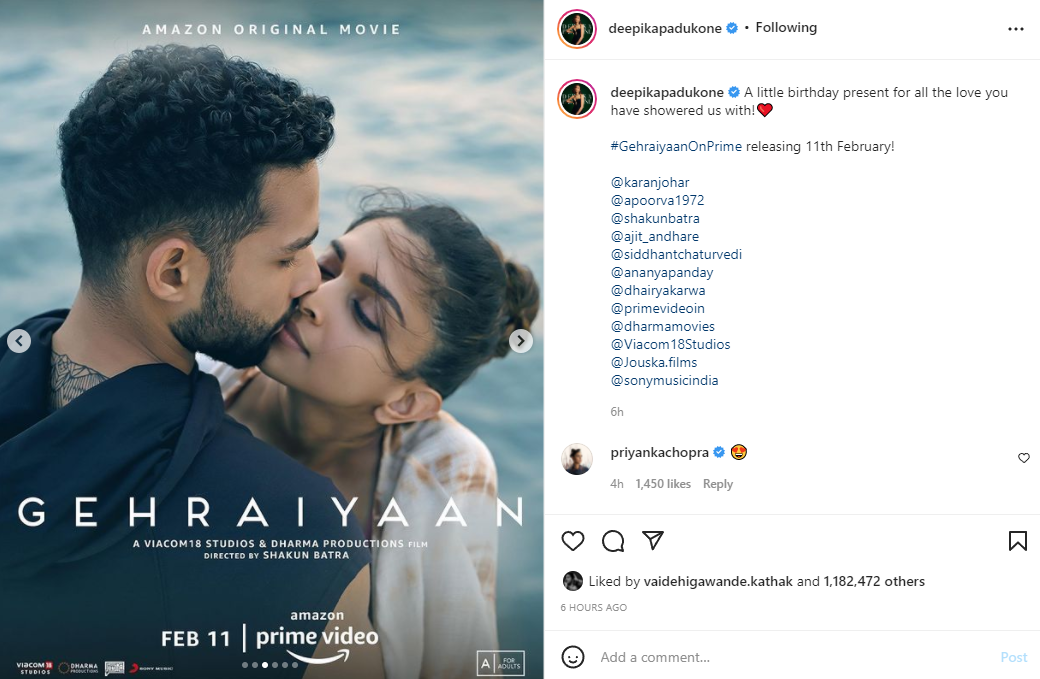Click the Post comment button
This screenshot has height=679, width=1040.
[1013, 657]
